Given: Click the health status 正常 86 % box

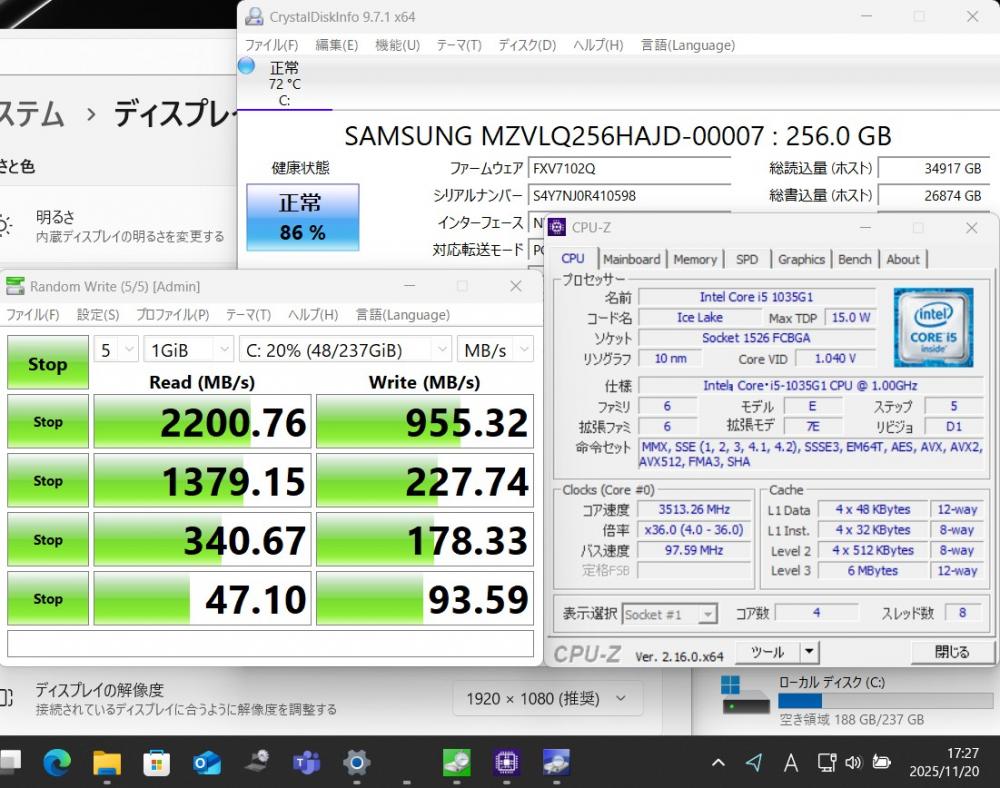Looking at the screenshot, I should [303, 217].
